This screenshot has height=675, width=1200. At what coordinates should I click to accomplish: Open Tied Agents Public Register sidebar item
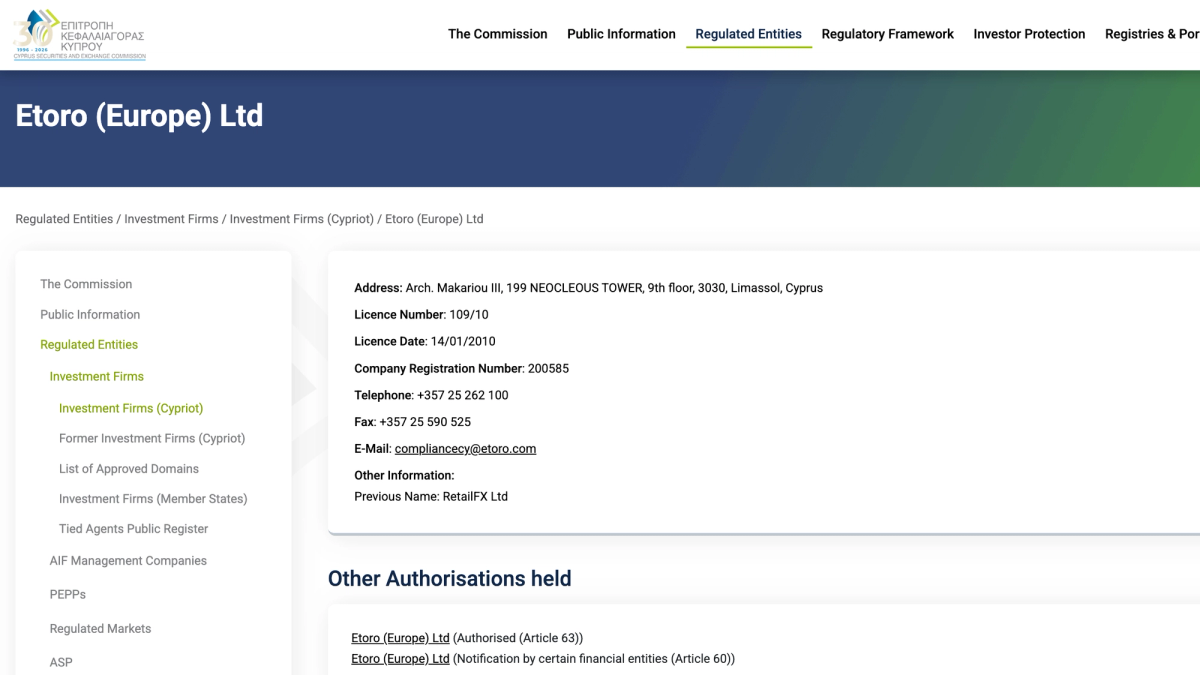point(134,528)
